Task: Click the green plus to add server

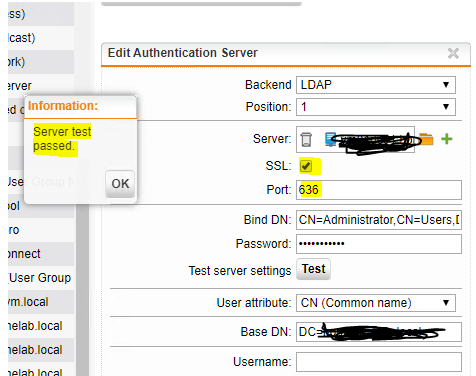Action: [447, 139]
